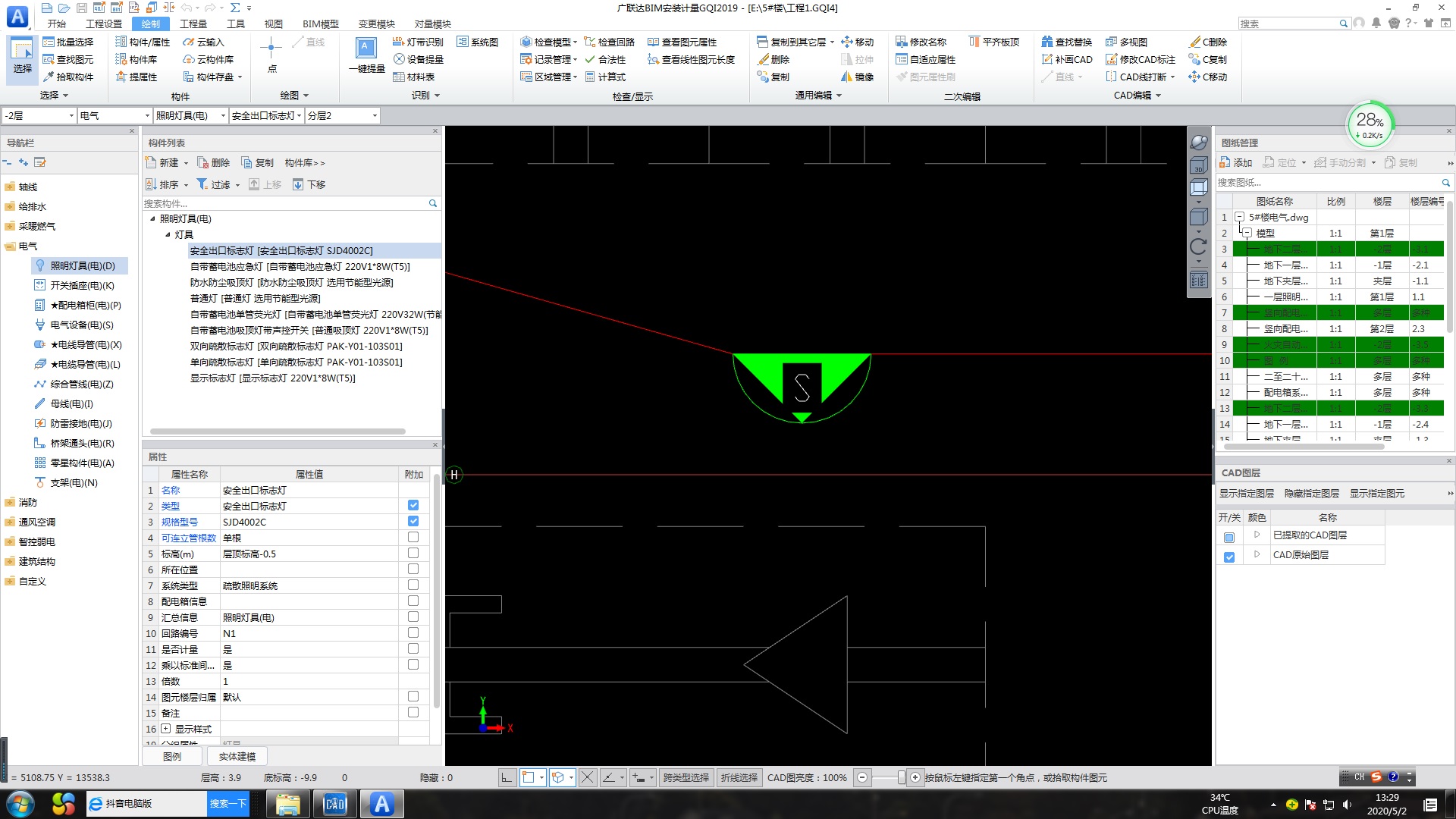Open 查找图元 tool
The width and height of the screenshot is (1456, 819).
tap(67, 59)
